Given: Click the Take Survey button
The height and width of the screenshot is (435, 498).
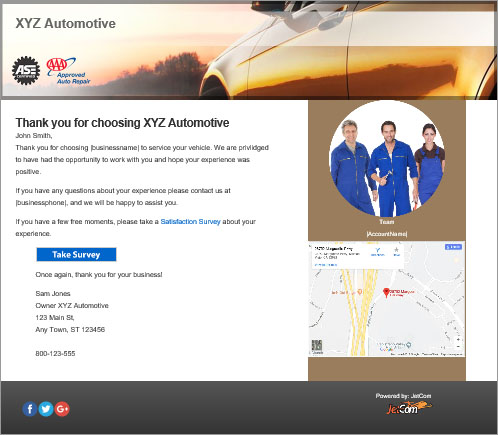Looking at the screenshot, I should pos(76,255).
